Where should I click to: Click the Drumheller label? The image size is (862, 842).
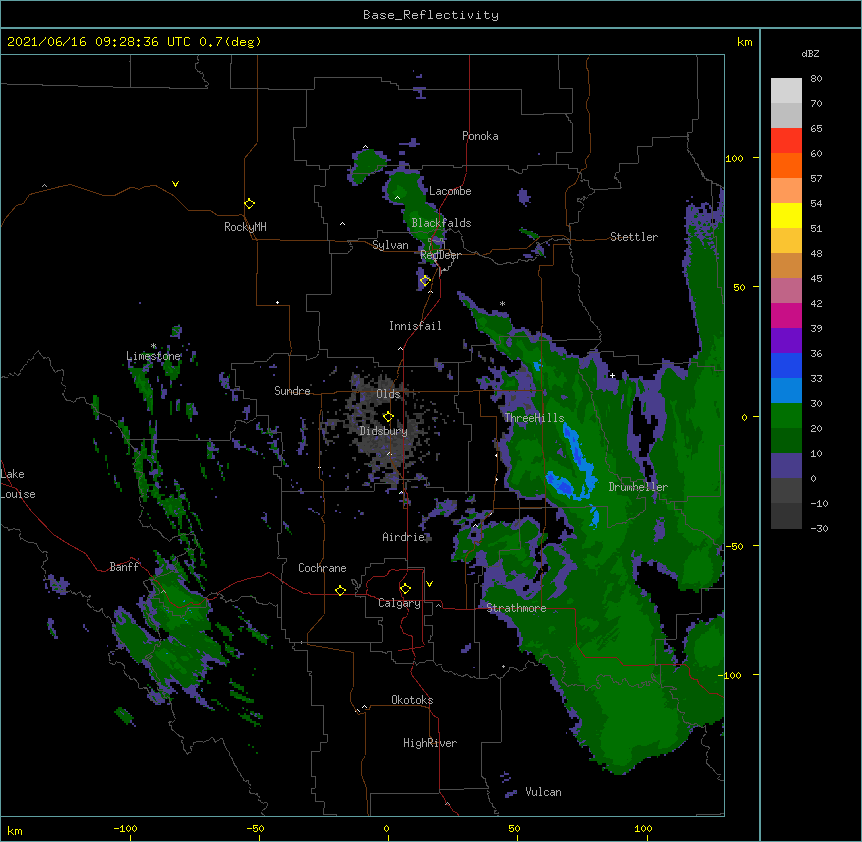[x=638, y=487]
